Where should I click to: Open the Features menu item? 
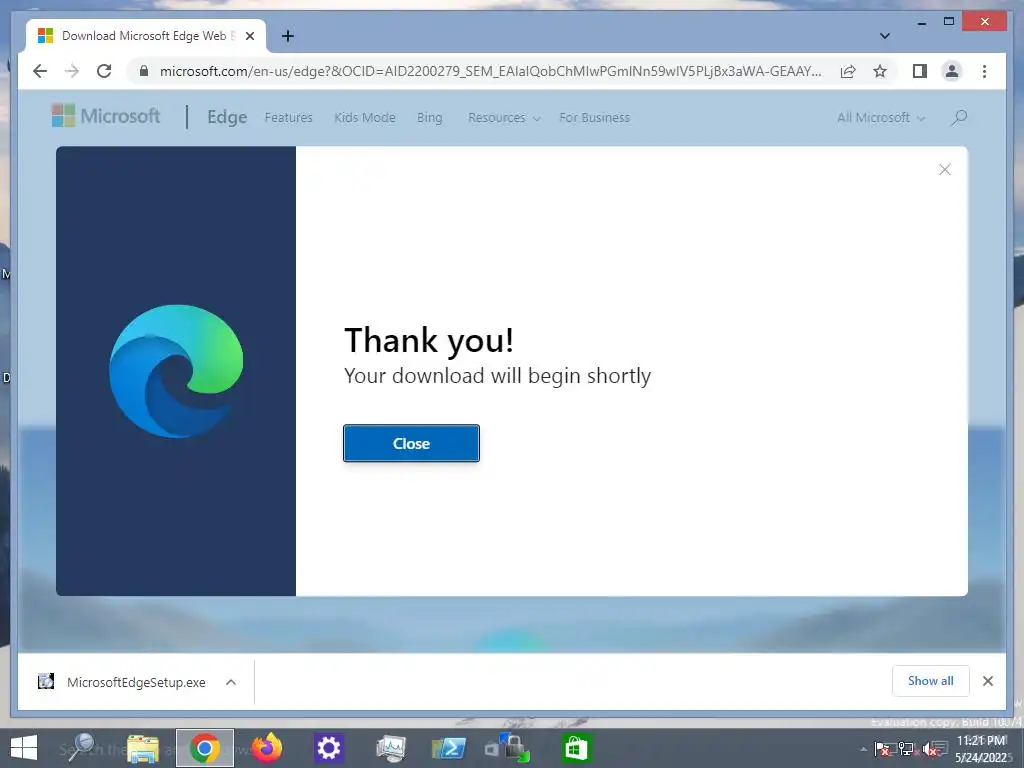pos(288,118)
